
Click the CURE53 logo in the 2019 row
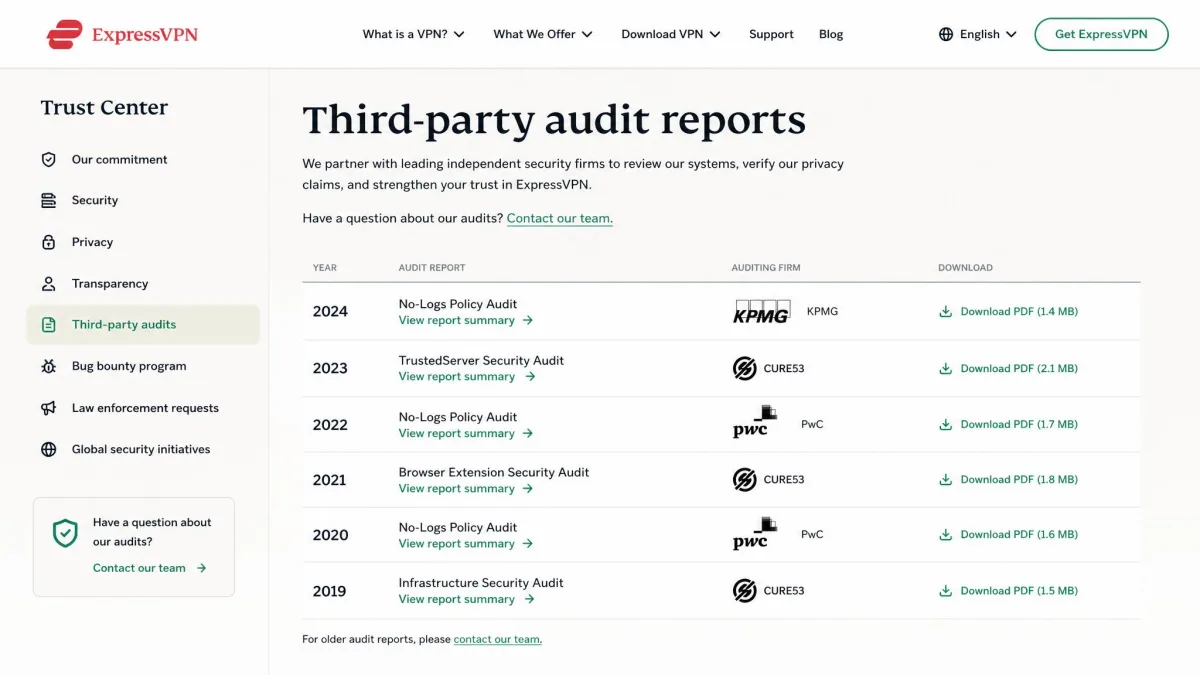745,590
